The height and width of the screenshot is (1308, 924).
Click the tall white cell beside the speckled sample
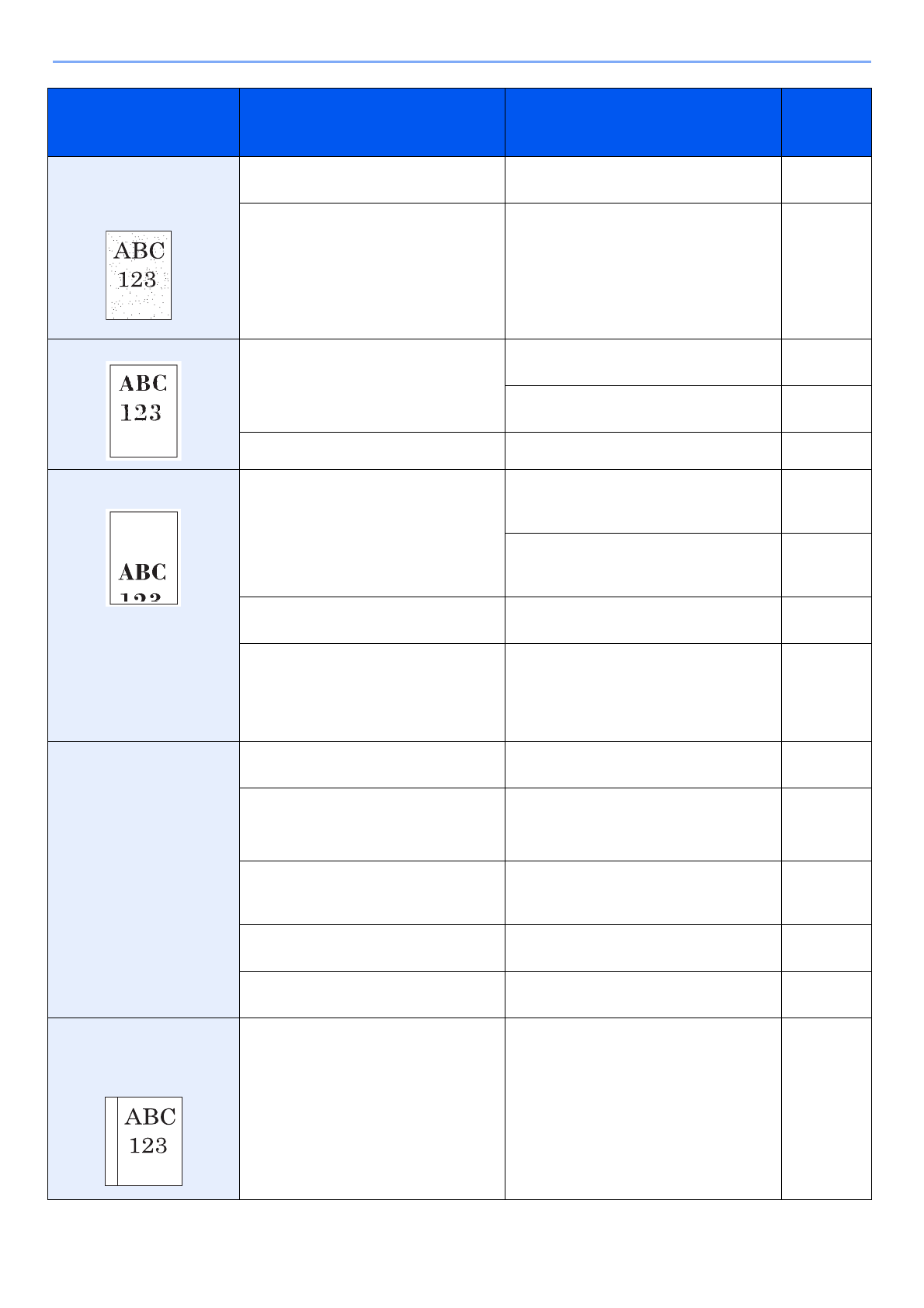[x=372, y=271]
